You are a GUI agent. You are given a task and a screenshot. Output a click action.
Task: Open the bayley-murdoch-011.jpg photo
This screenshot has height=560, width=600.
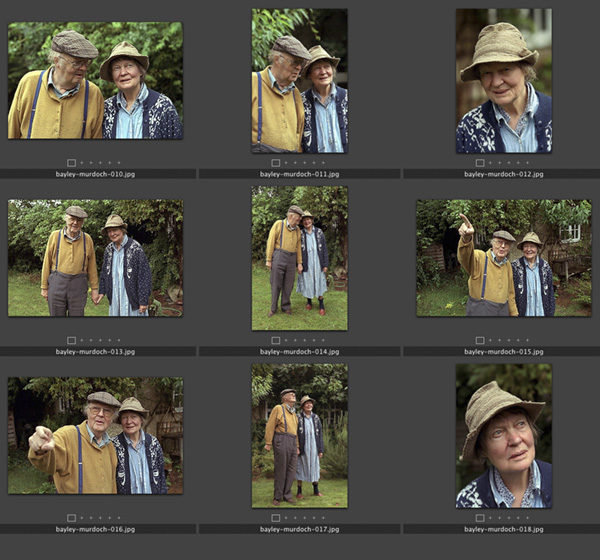(x=299, y=81)
